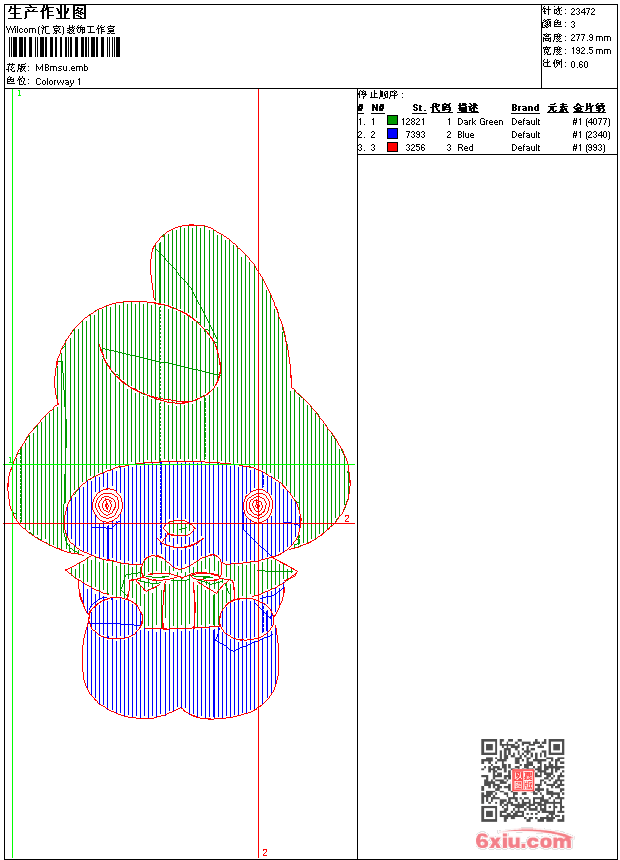Click the left red spiral eye
Image resolution: width=620 pixels, height=860 pixels.
click(108, 505)
